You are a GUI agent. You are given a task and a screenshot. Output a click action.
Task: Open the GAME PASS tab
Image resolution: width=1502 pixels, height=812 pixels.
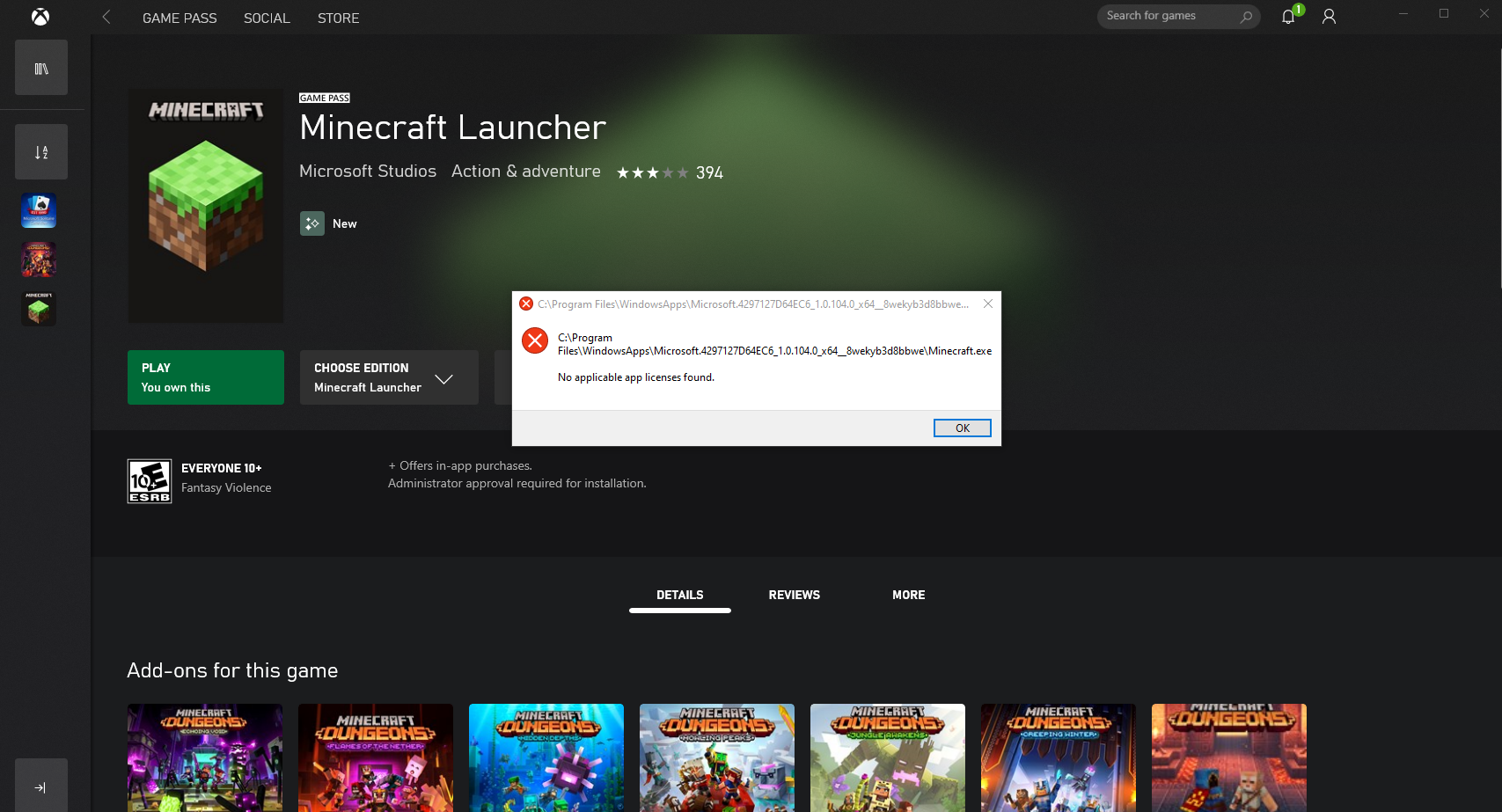pyautogui.click(x=180, y=18)
